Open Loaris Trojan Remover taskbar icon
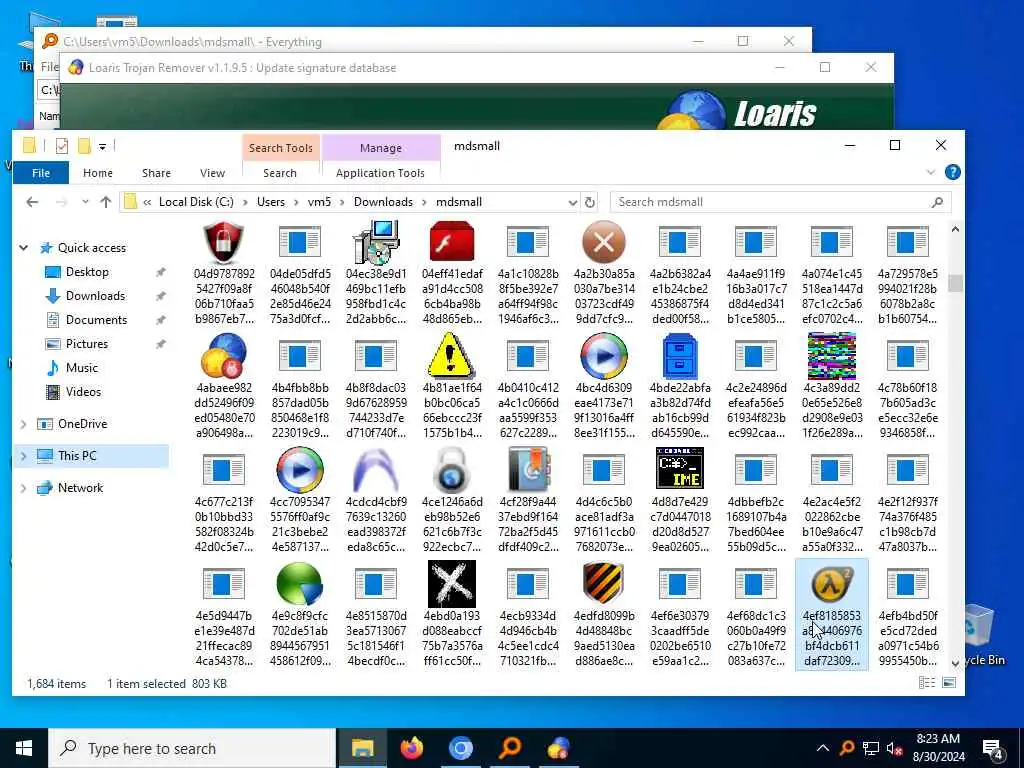This screenshot has height=768, width=1024. pyautogui.click(x=559, y=748)
